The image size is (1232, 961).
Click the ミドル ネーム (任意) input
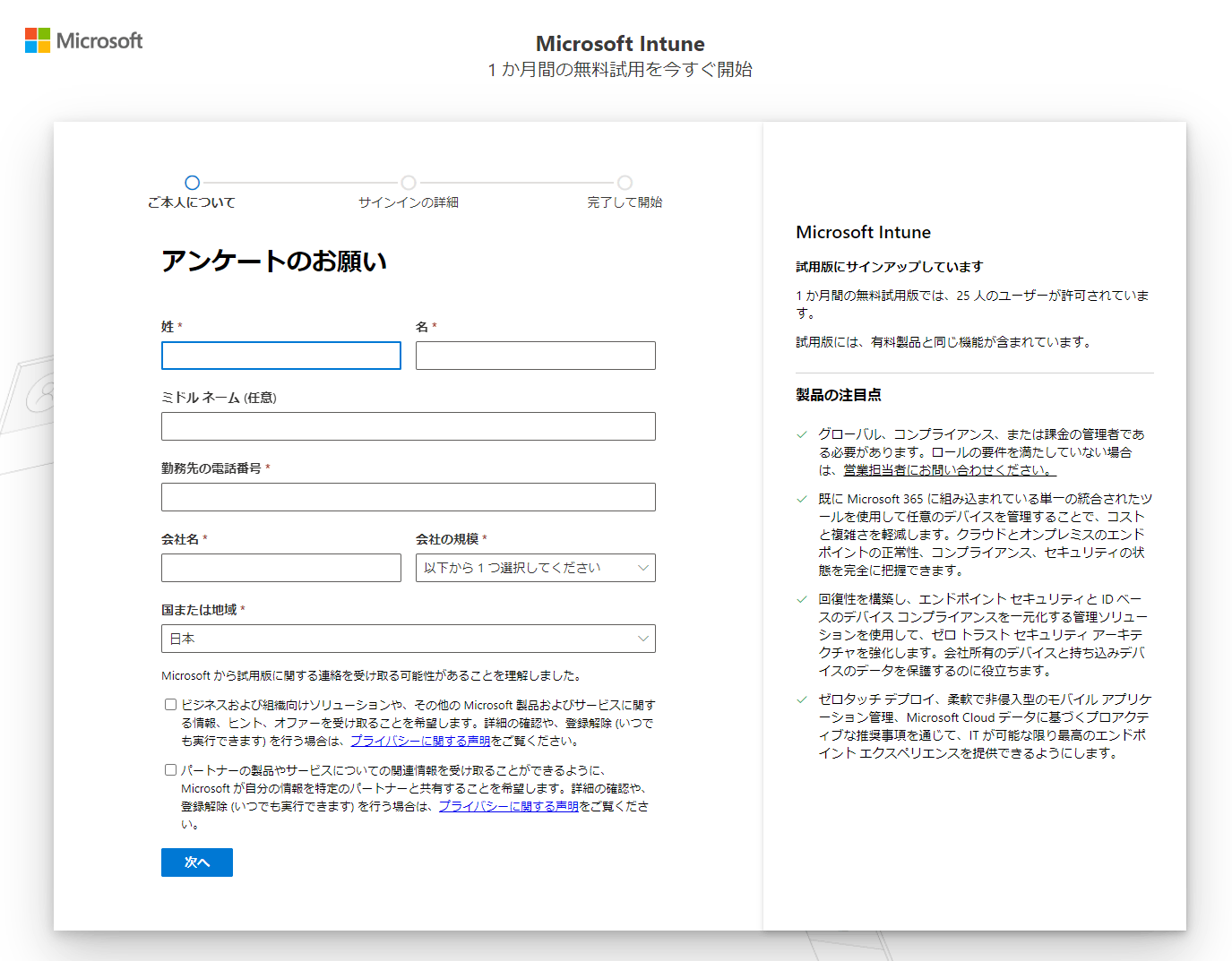coord(409,426)
